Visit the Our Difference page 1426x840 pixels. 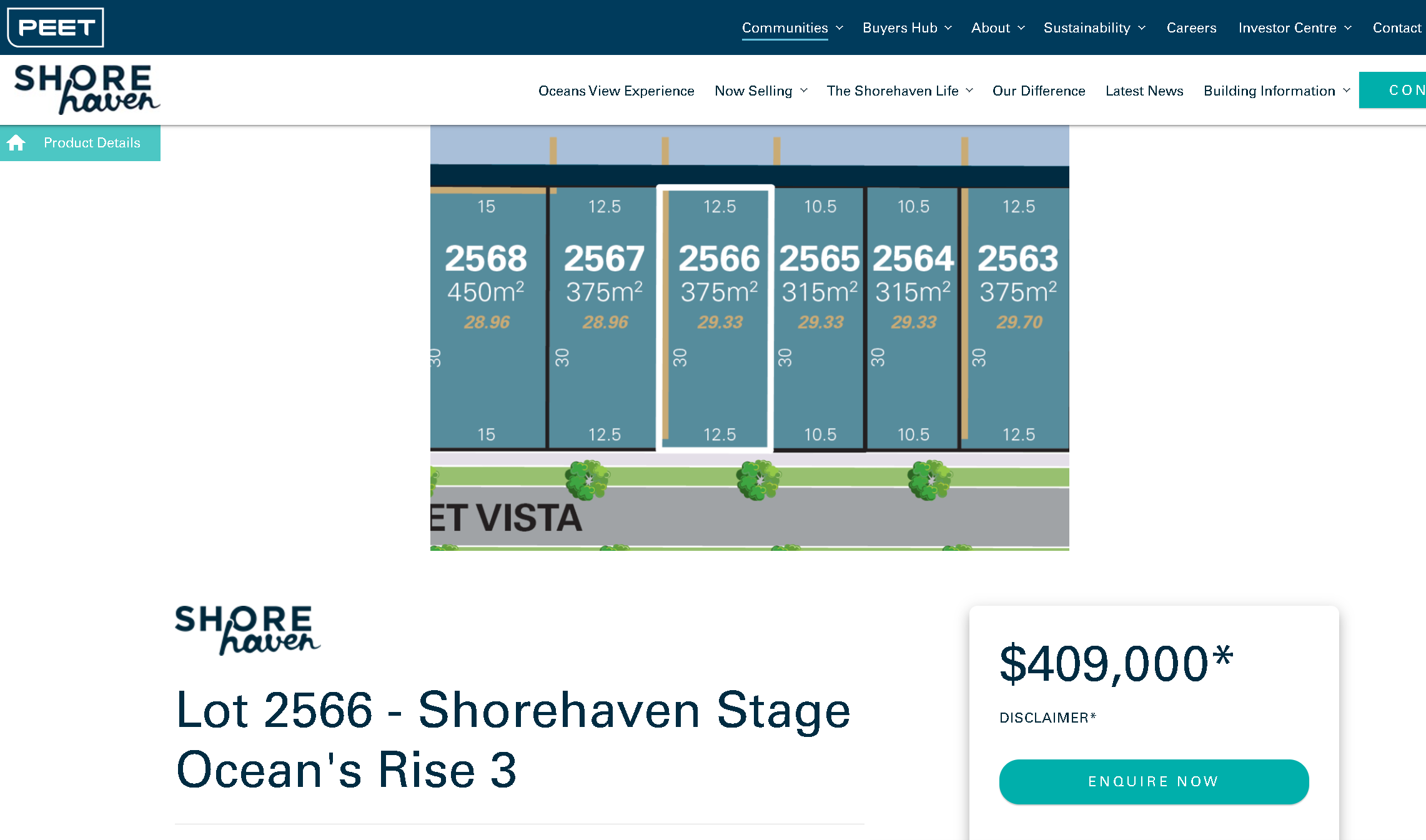[x=1039, y=91]
